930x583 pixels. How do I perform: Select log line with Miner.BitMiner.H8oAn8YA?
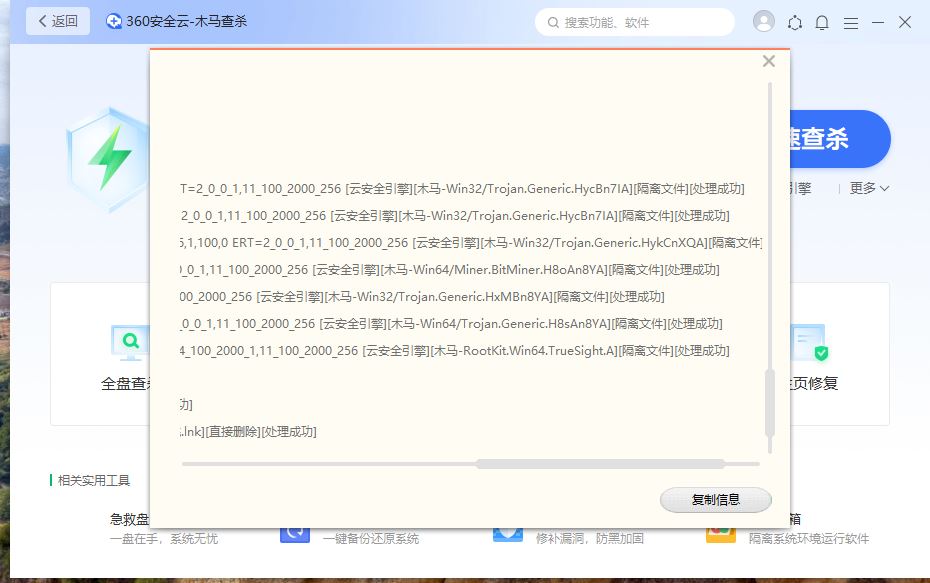tap(450, 270)
